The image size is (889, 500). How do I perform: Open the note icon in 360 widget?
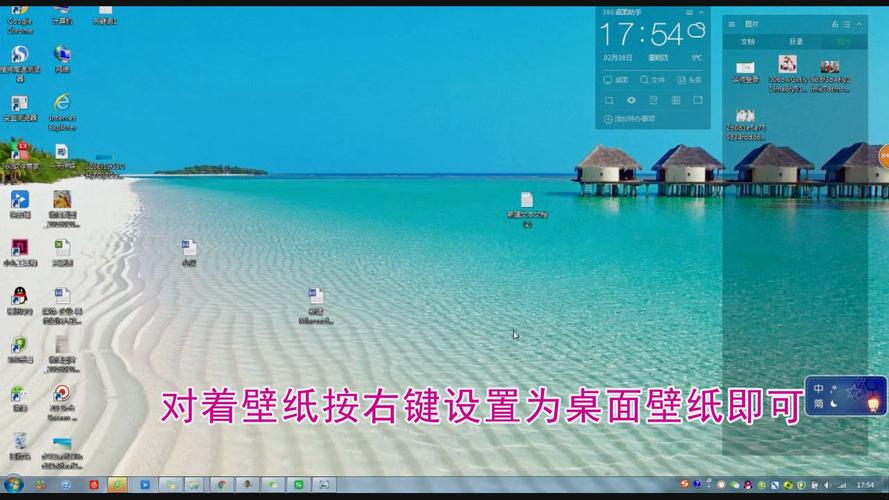653,100
